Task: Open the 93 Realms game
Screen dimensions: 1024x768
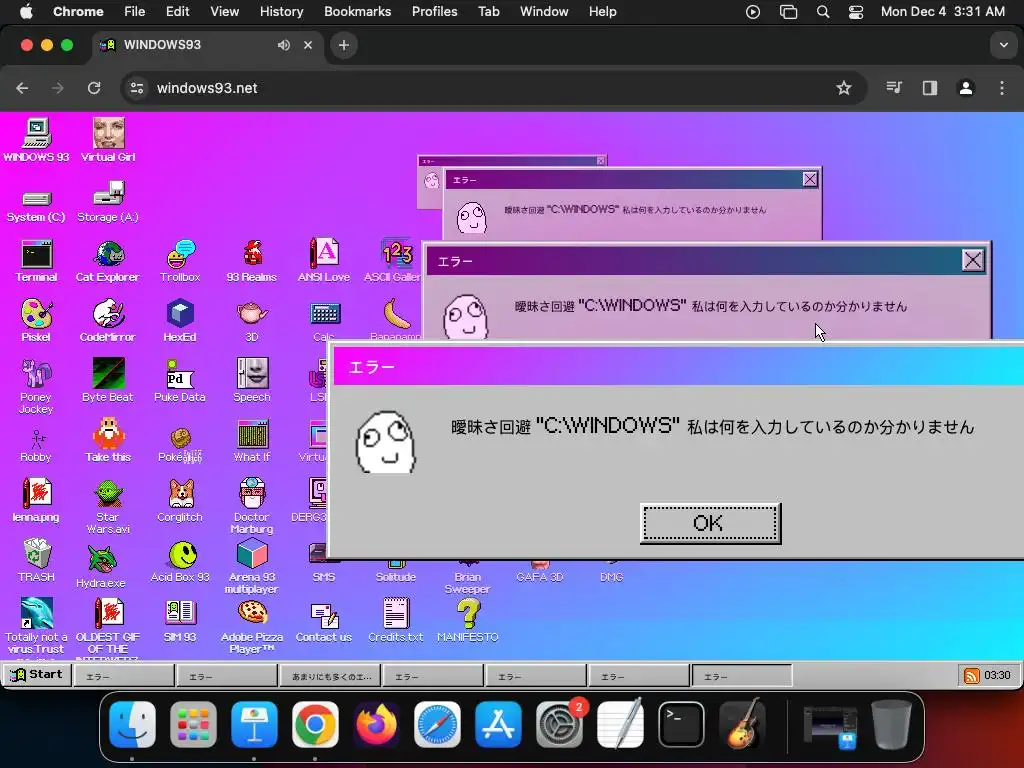Action: 251,261
